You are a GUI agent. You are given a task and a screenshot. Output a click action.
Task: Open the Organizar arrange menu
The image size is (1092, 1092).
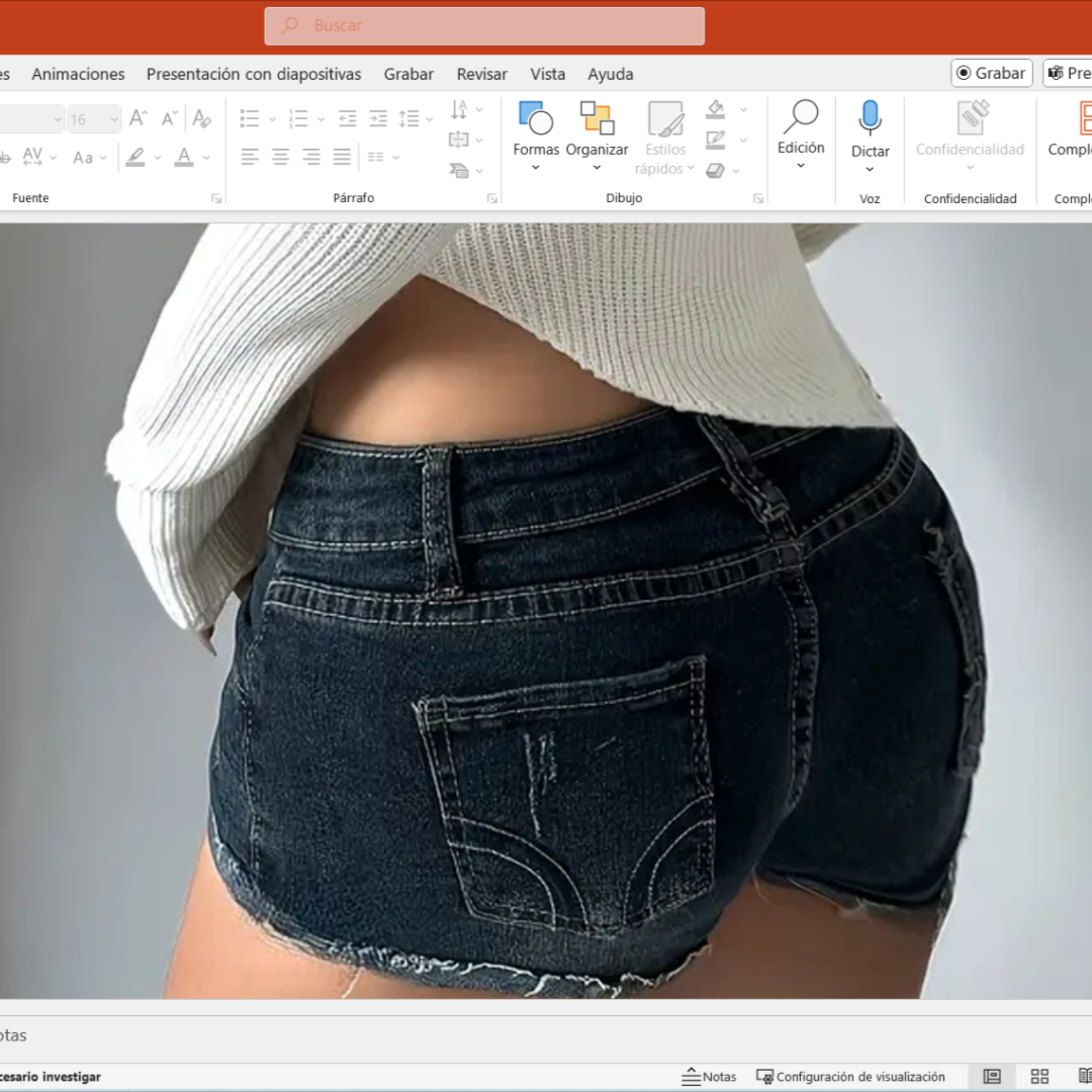click(597, 136)
